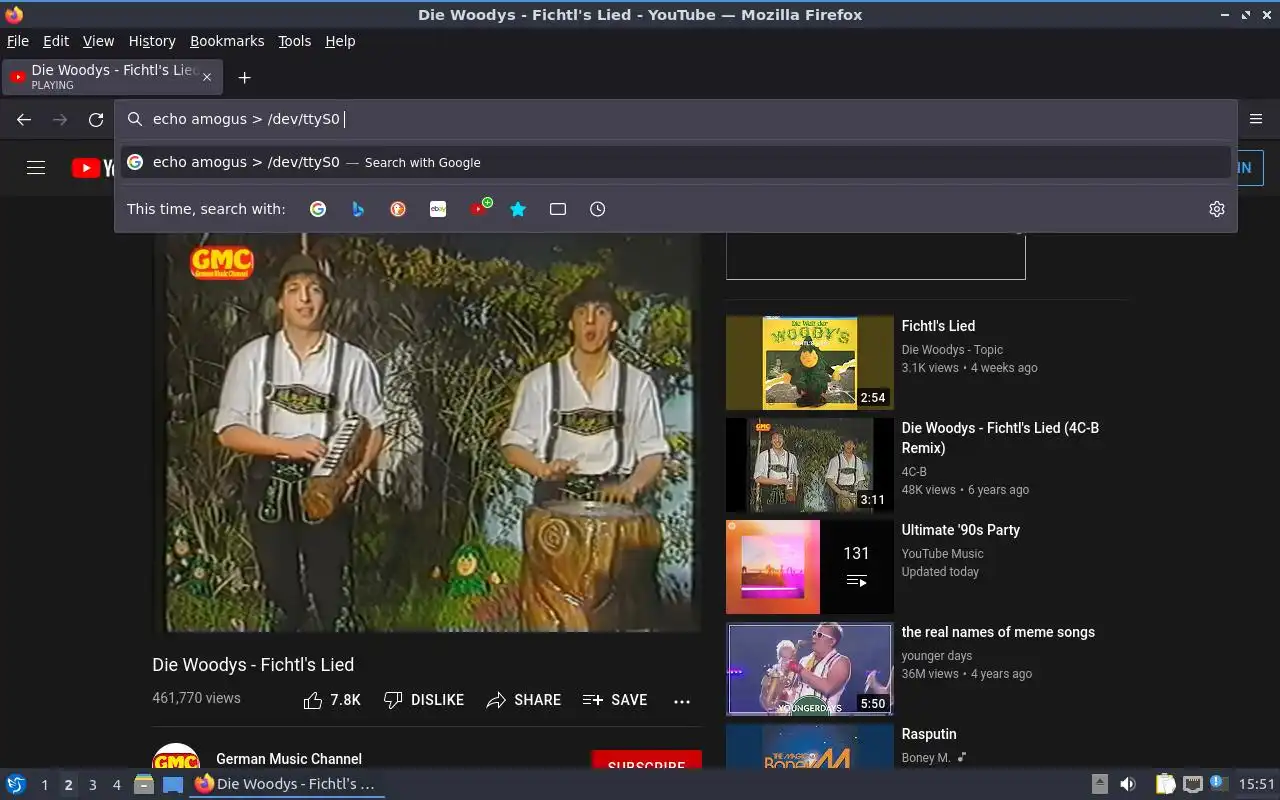Viewport: 1280px width, 800px height.
Task: Open network tray icon
Action: click(x=1192, y=784)
